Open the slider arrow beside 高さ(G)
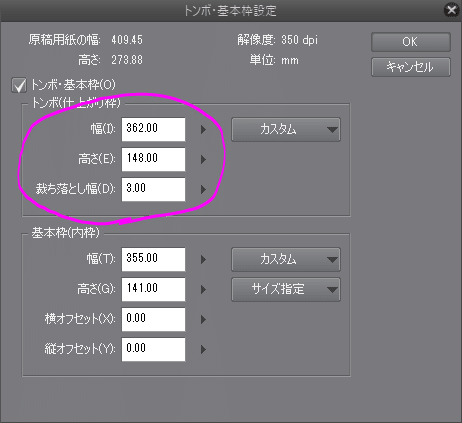 point(203,289)
